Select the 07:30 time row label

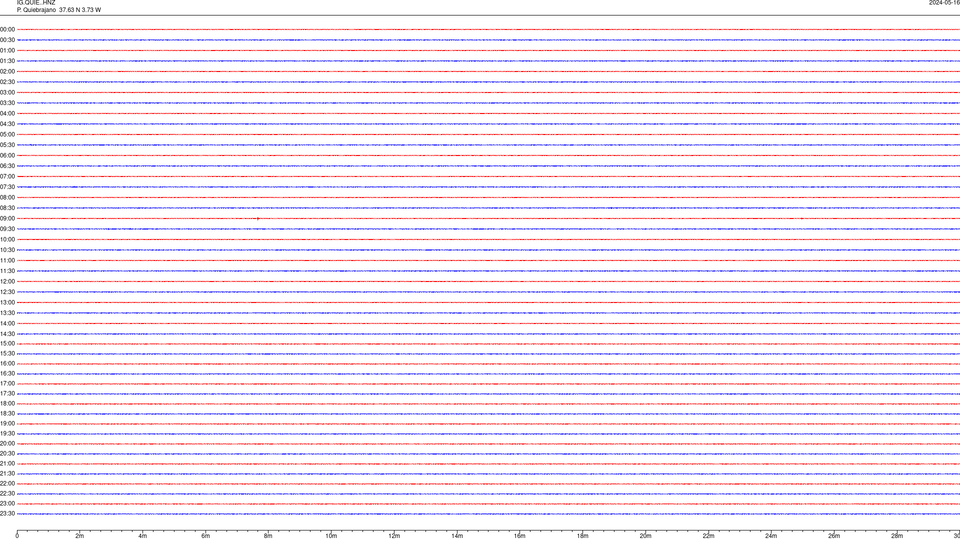point(7,187)
